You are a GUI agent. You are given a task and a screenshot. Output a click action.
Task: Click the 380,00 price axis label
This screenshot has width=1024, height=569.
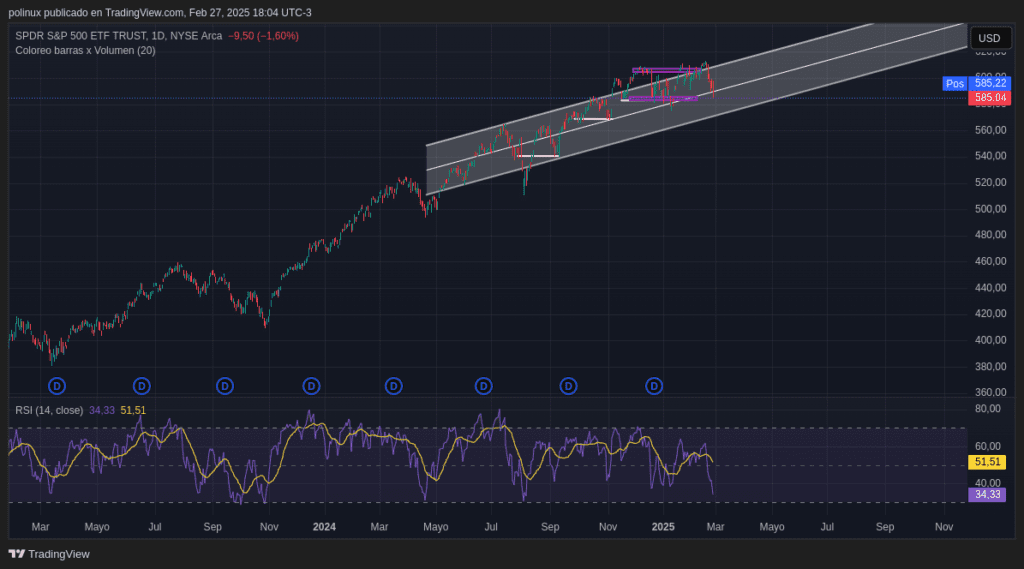990,366
